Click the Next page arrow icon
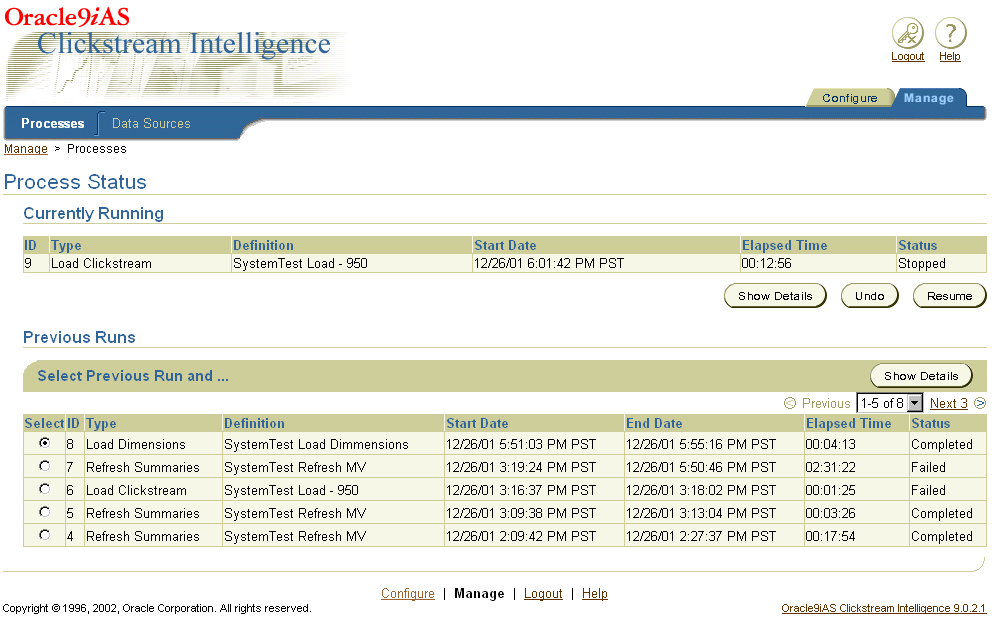This screenshot has width=995, height=626. pyautogui.click(x=980, y=403)
